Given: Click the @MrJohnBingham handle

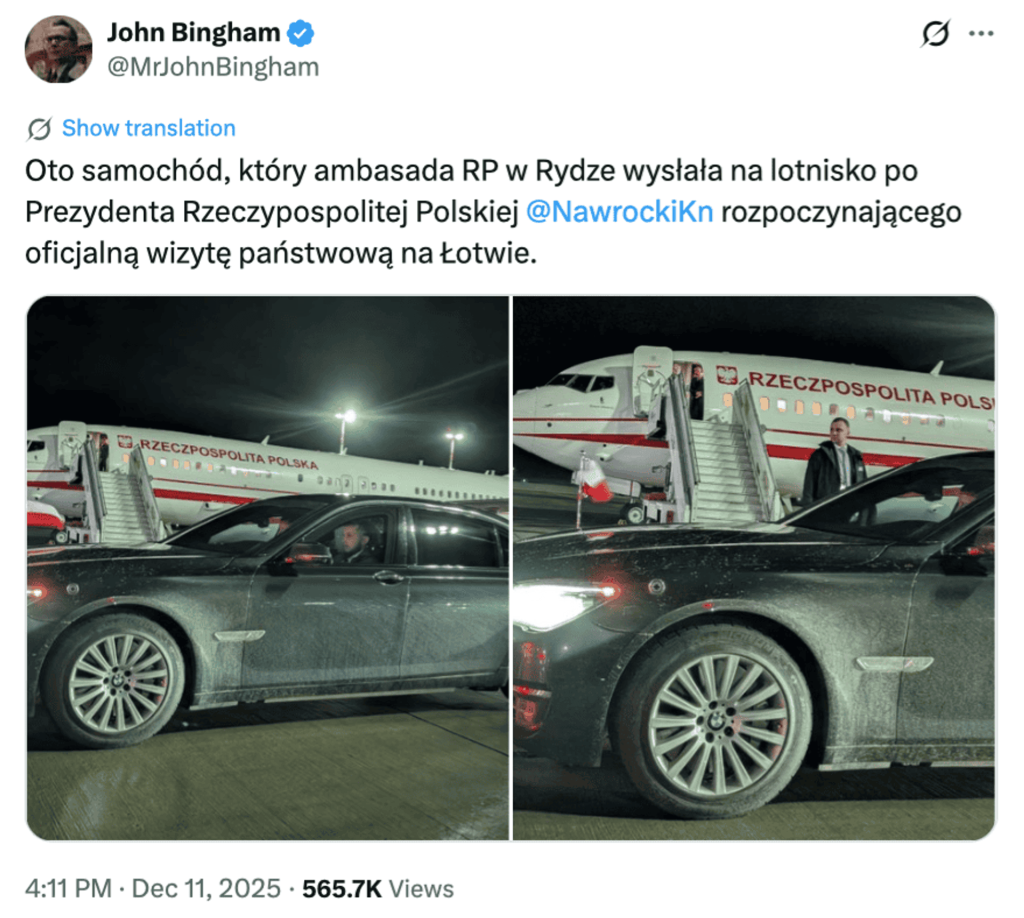Looking at the screenshot, I should [x=213, y=67].
